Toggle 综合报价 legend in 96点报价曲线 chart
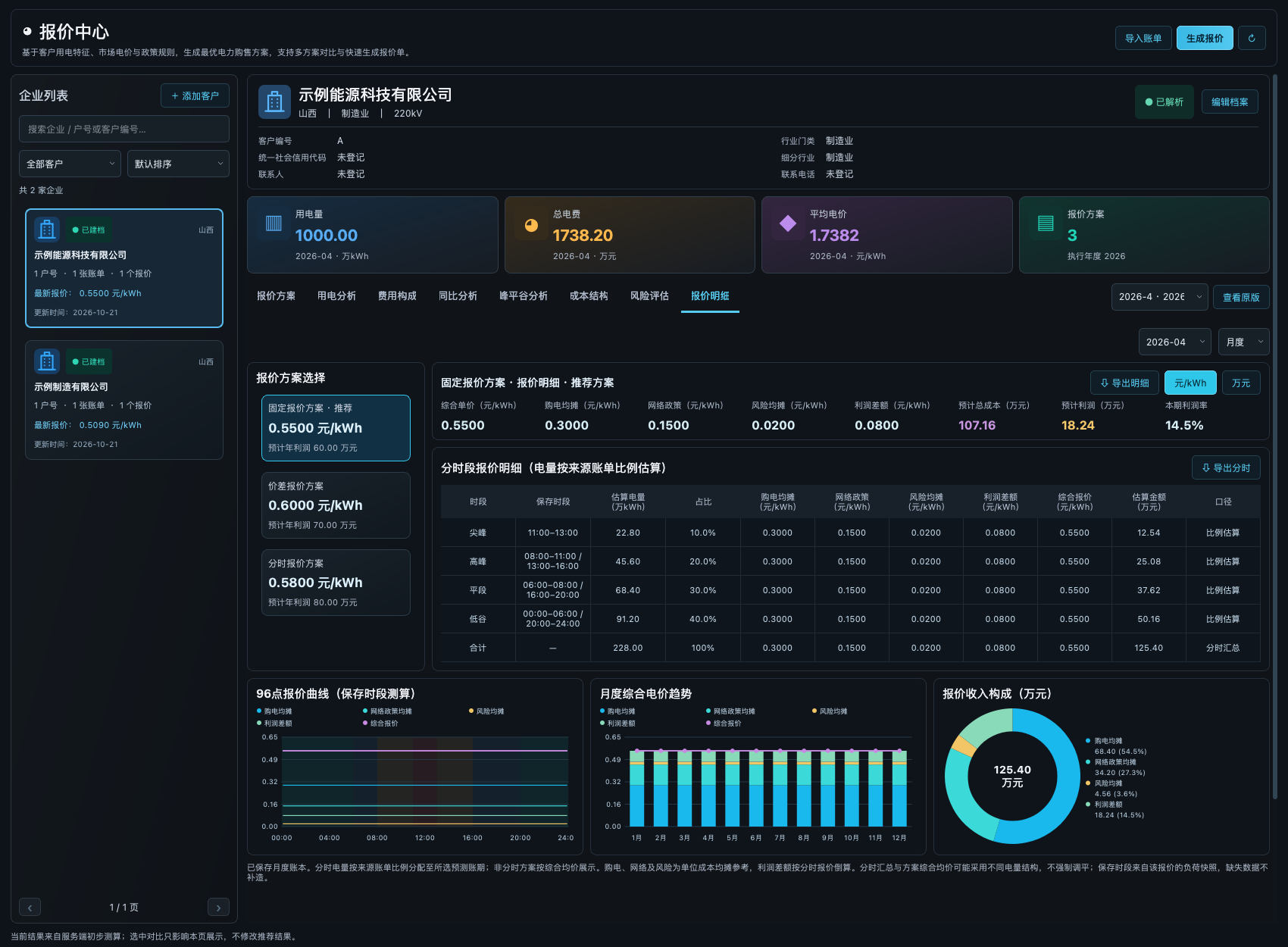The width and height of the screenshot is (1288, 947). click(380, 724)
